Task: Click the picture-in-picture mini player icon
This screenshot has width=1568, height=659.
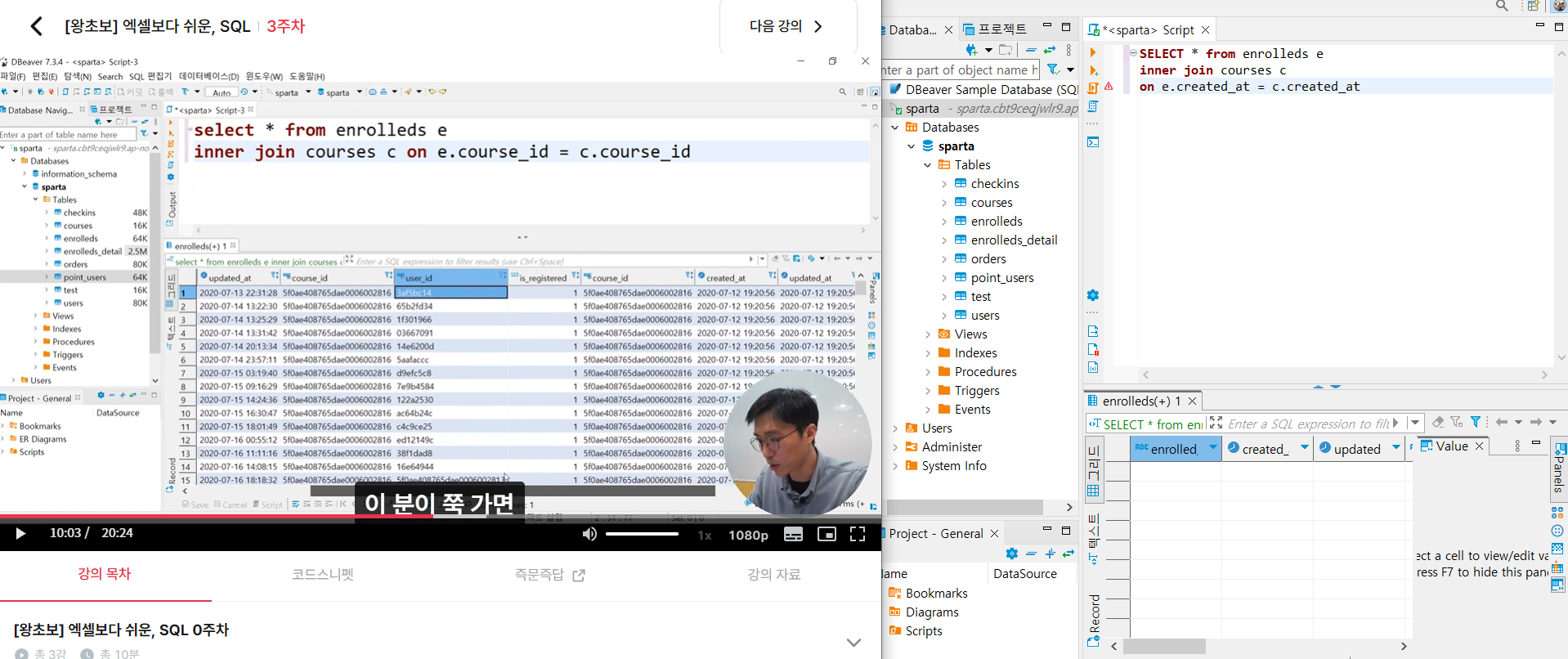Action: pyautogui.click(x=827, y=534)
